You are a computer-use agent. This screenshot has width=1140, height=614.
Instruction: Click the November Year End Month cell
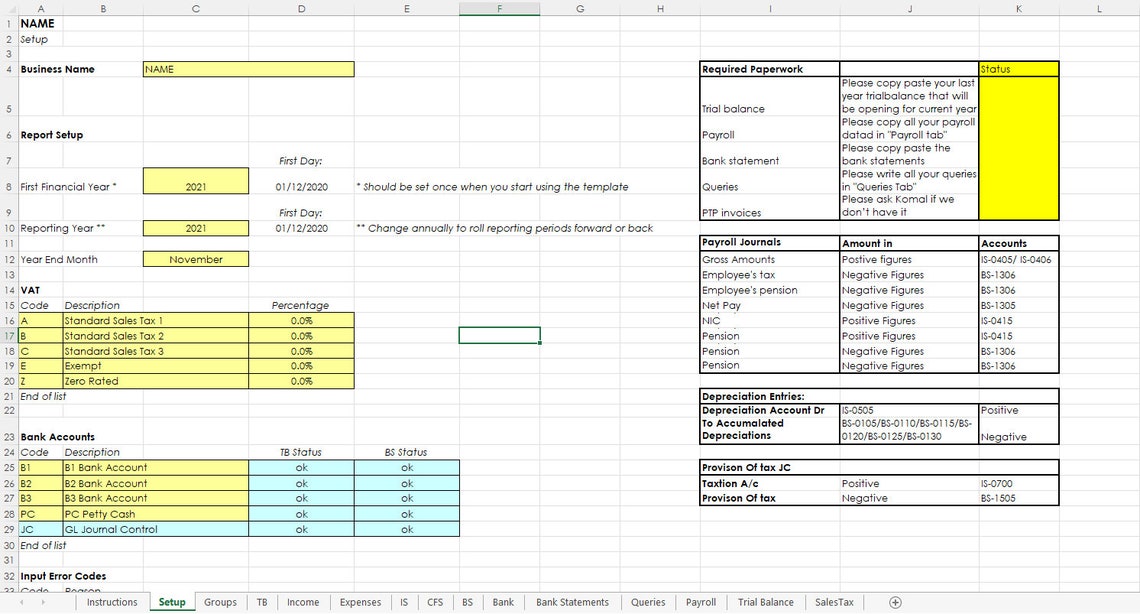195,259
